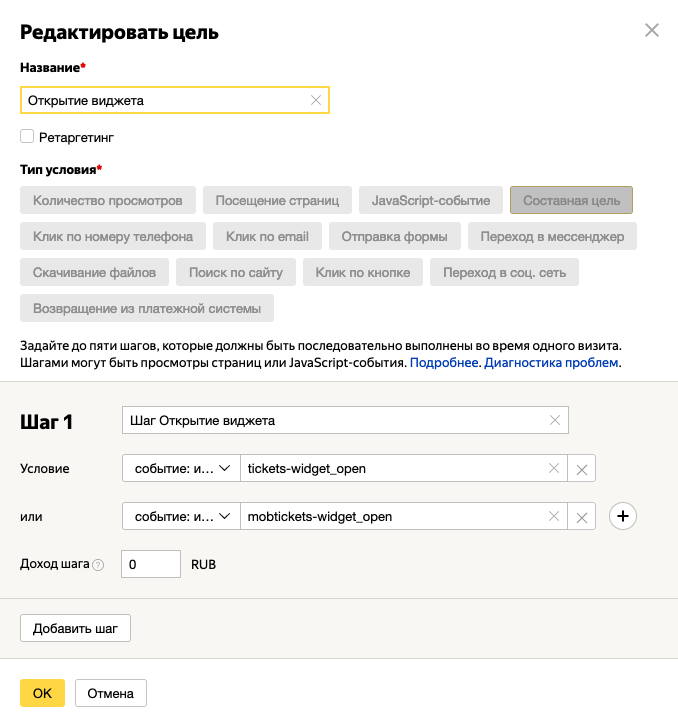Choose Посещение страниц condition type

[x=277, y=200]
